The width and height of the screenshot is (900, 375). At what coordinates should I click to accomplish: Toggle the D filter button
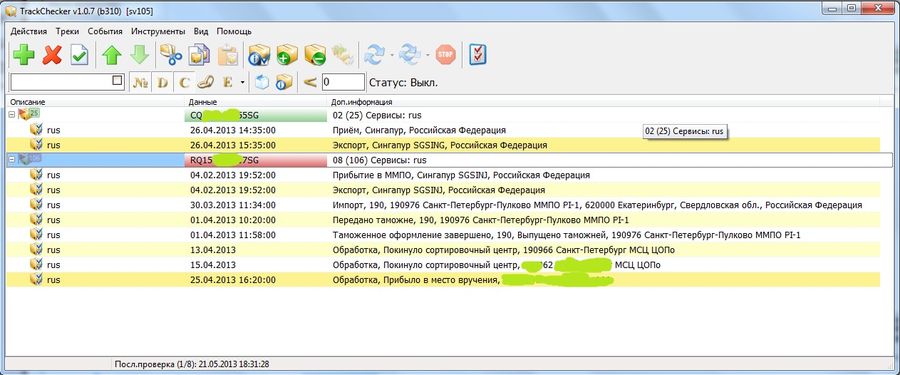[x=162, y=83]
